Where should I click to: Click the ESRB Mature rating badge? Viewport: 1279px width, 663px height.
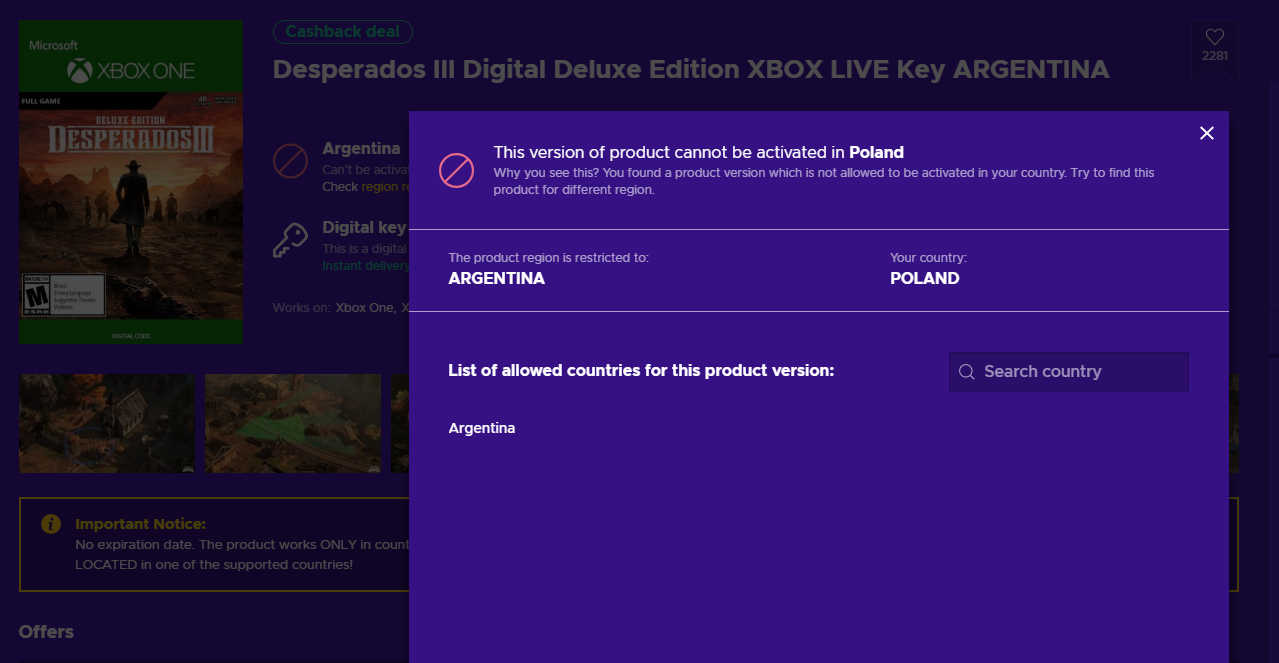(37, 297)
